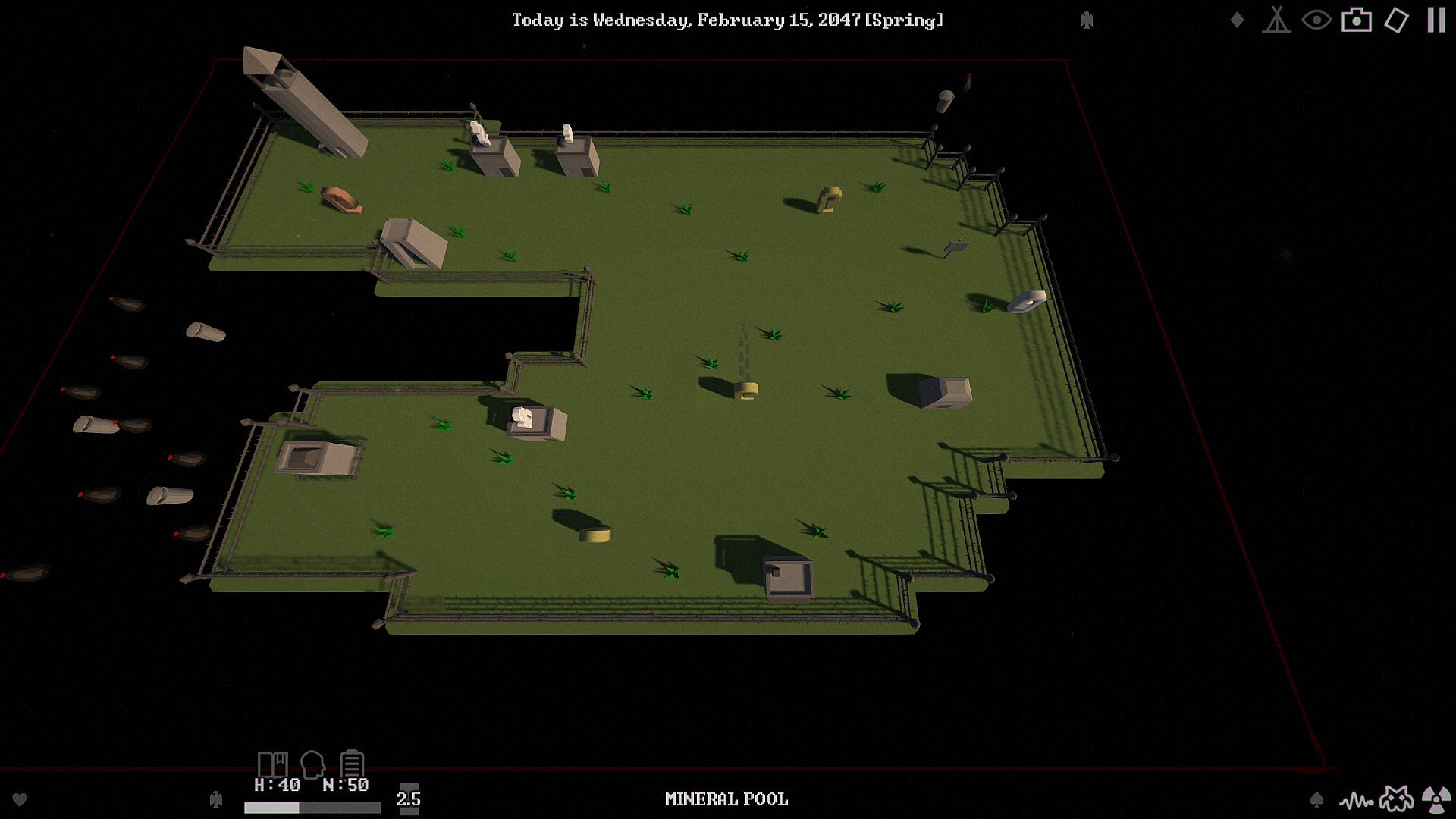The height and width of the screenshot is (819, 1456).
Task: Click the 2.5 speed stepper
Action: point(409,799)
